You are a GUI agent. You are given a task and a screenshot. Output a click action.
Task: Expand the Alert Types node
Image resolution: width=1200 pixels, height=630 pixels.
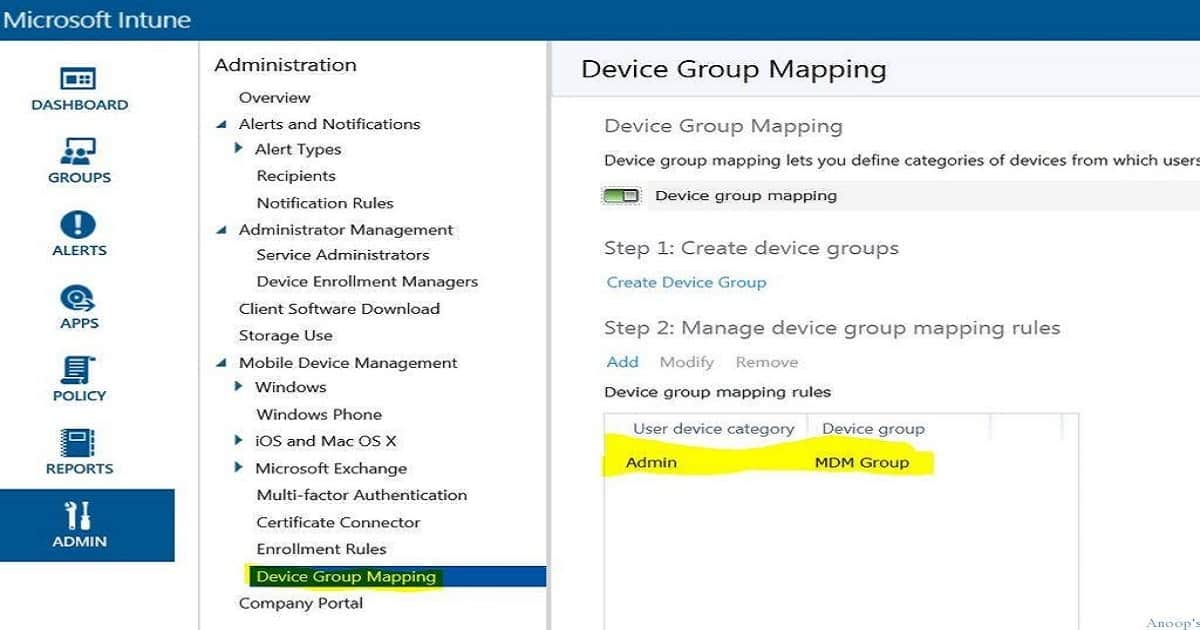(239, 148)
